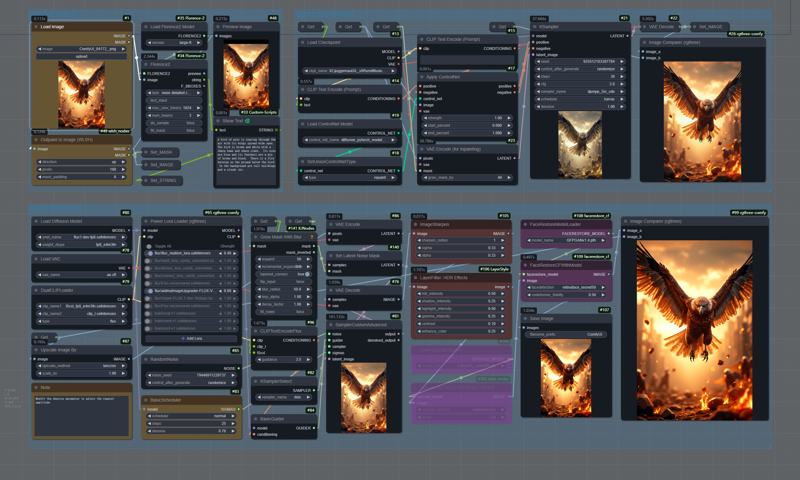Open the unet_name dropdown in Load Diffusion Model

coord(81,237)
